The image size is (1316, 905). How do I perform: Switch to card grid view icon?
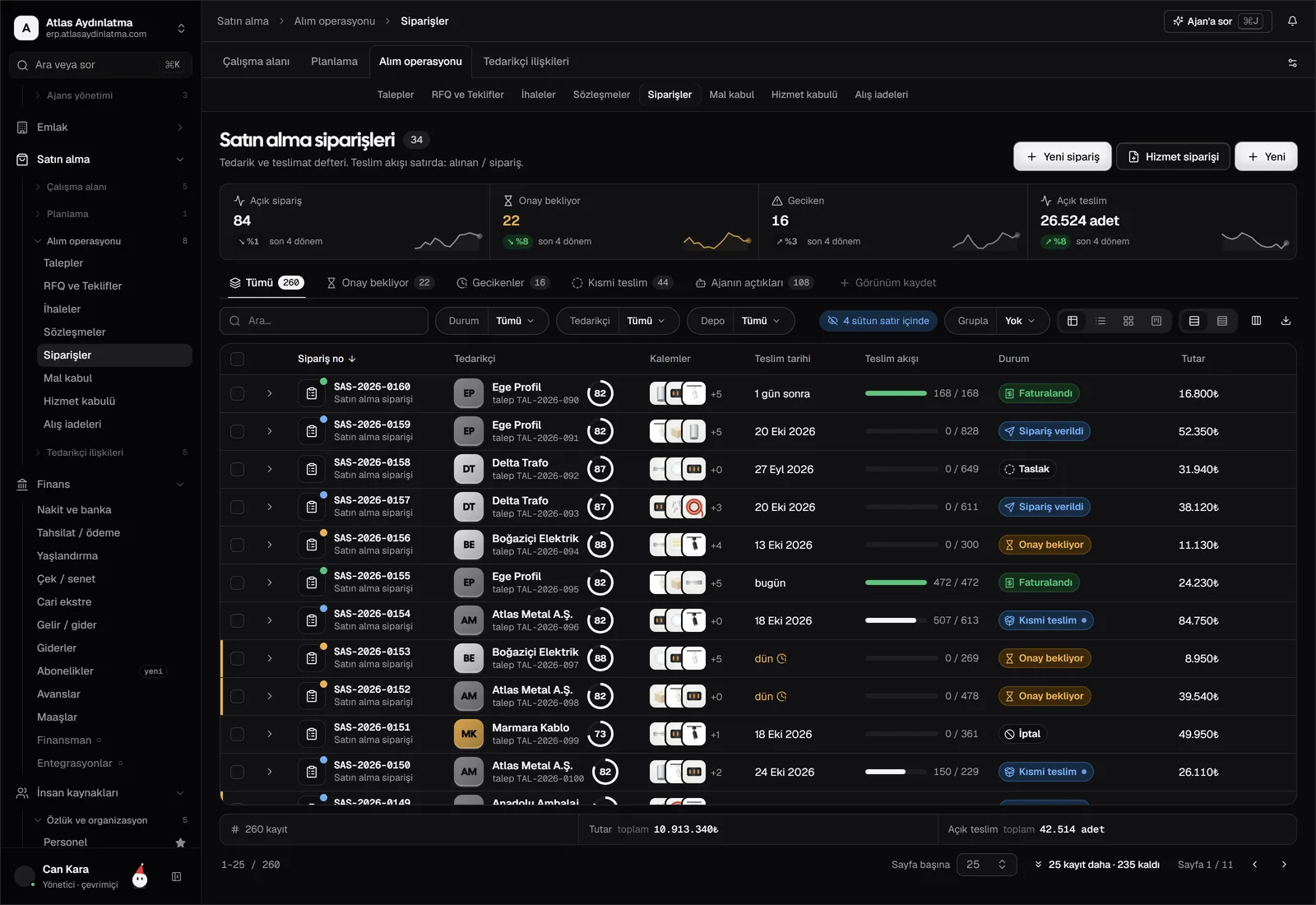coord(1128,321)
